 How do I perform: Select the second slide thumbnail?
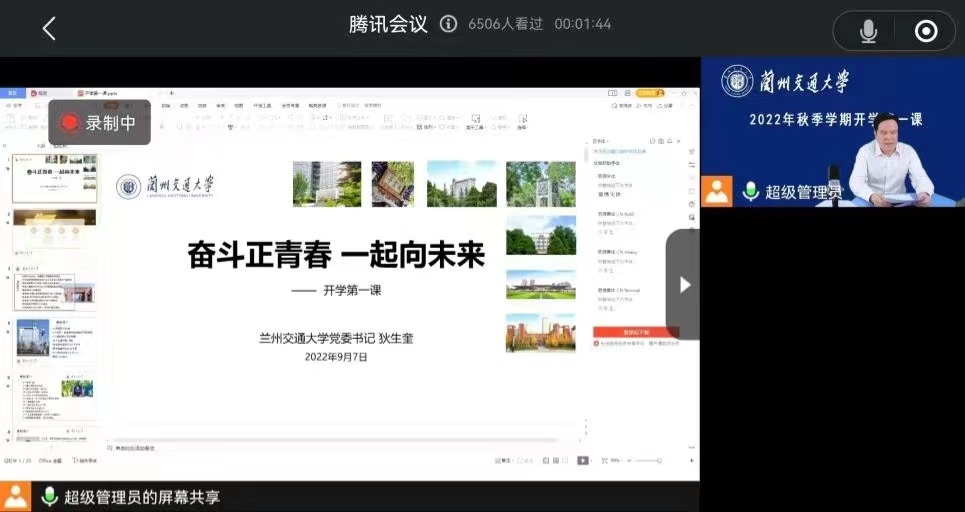55,231
